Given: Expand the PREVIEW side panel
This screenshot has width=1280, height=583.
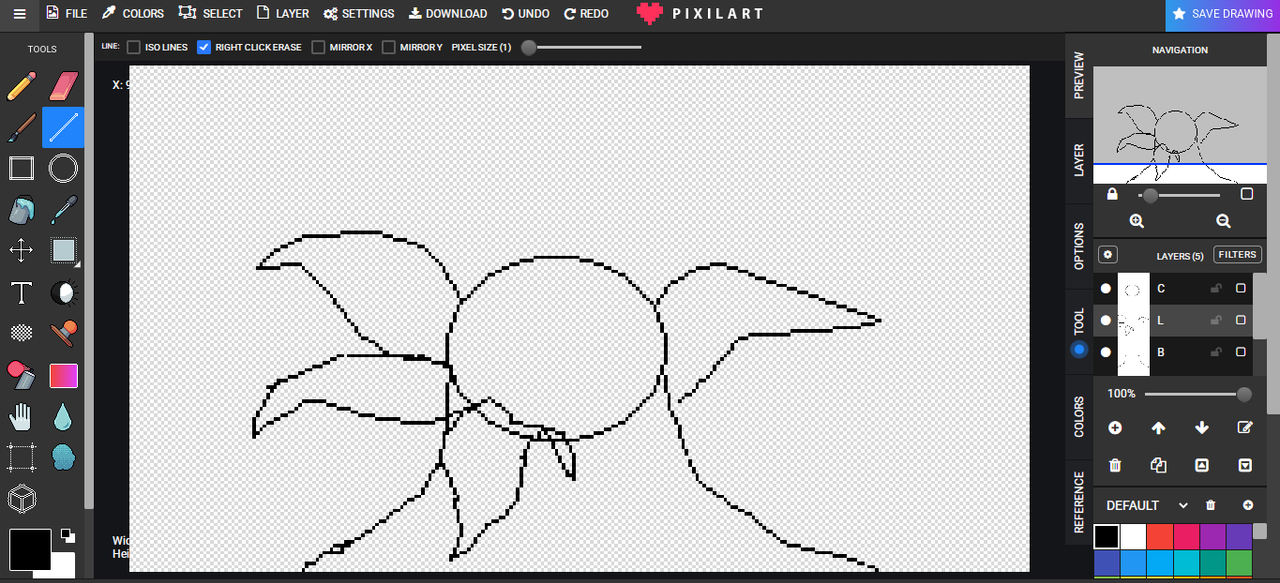Looking at the screenshot, I should [1078, 75].
